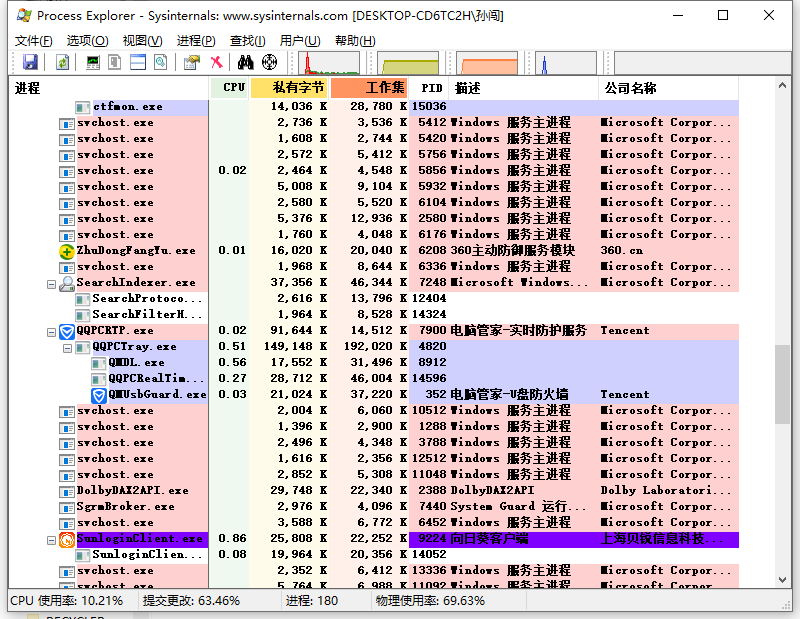Toggle the Show Lower Pane toolbar icon
The image size is (800, 619).
pyautogui.click(x=138, y=62)
